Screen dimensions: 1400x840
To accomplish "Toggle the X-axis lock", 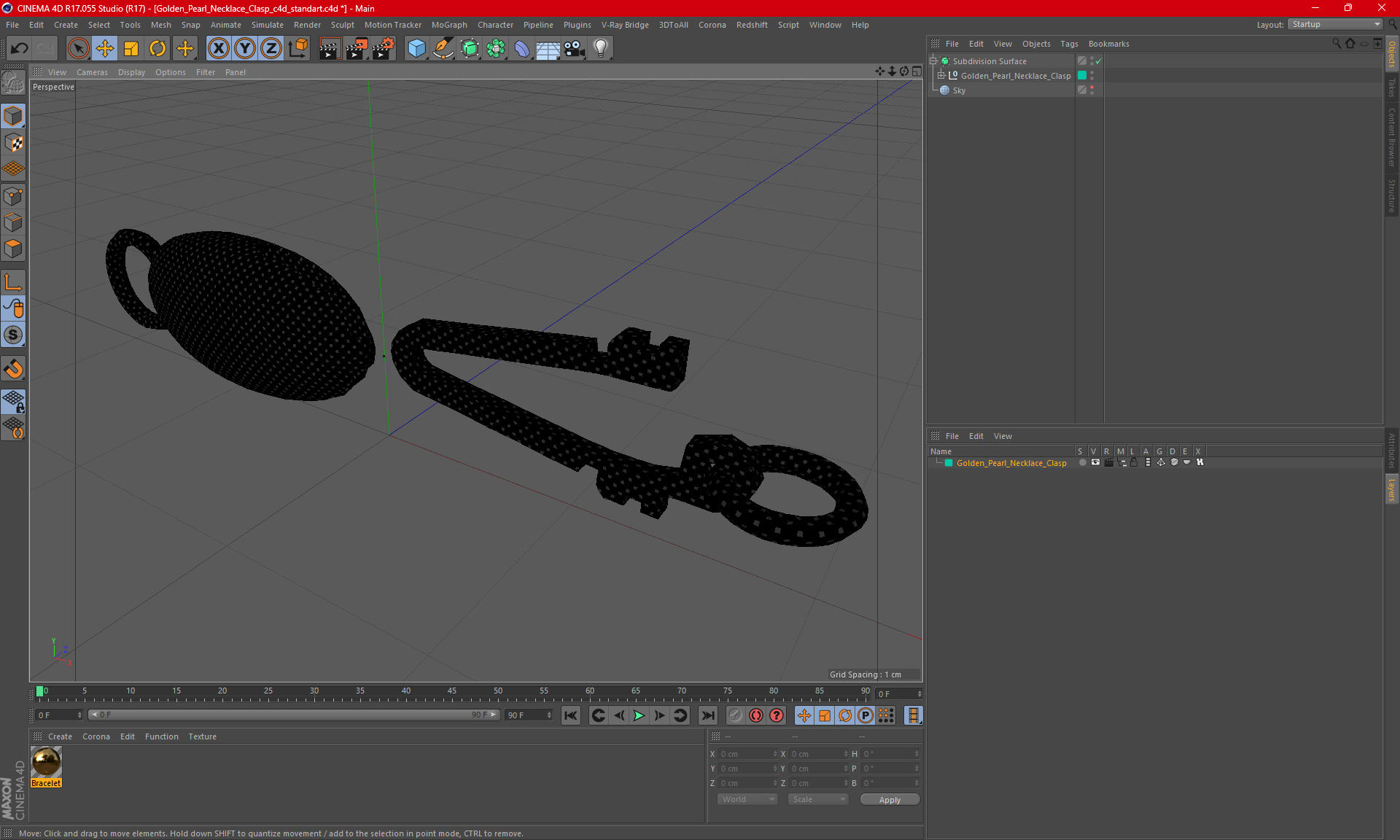I will pos(218,48).
